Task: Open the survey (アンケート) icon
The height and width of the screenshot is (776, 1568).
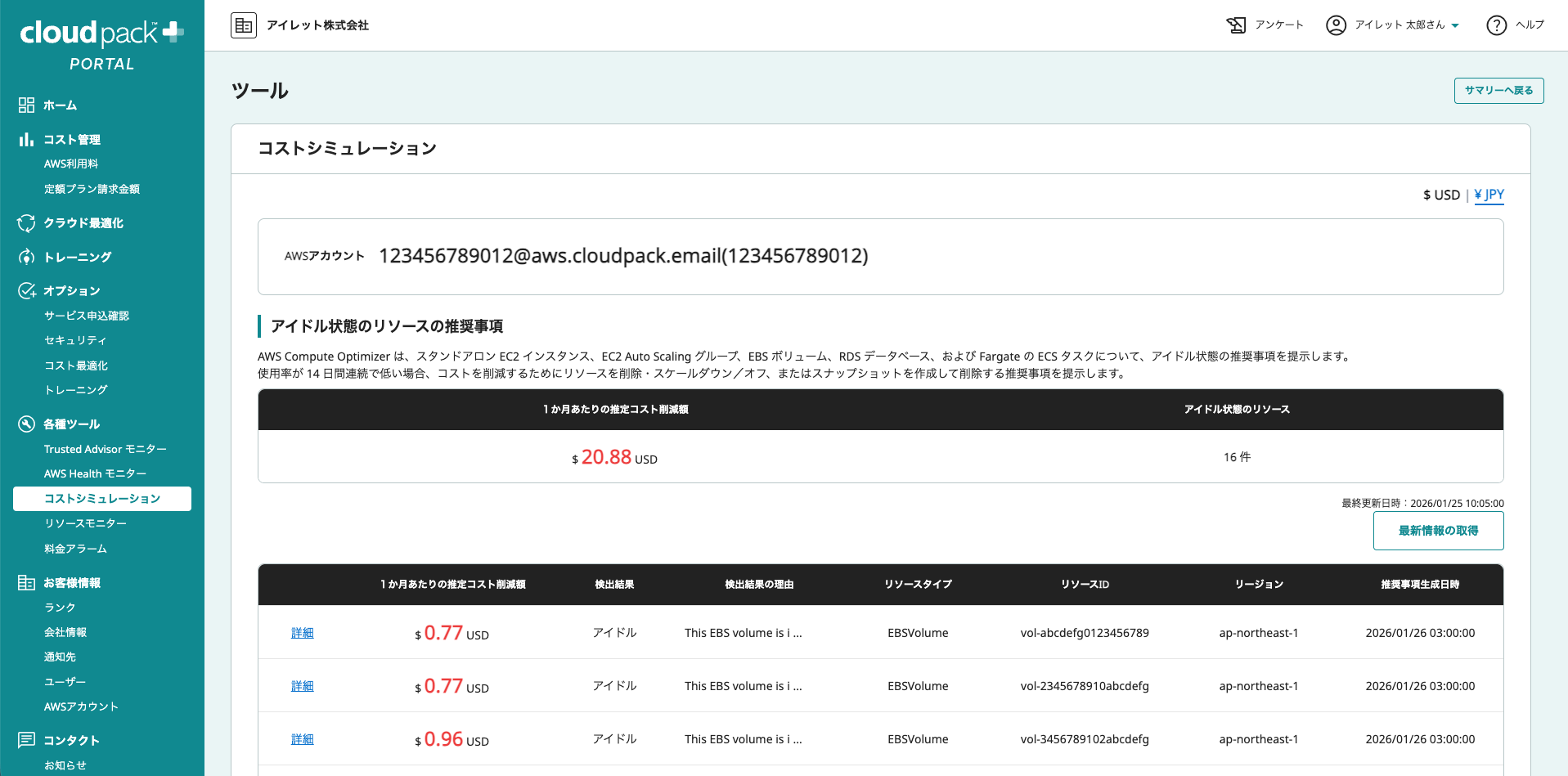Action: coord(1236,25)
